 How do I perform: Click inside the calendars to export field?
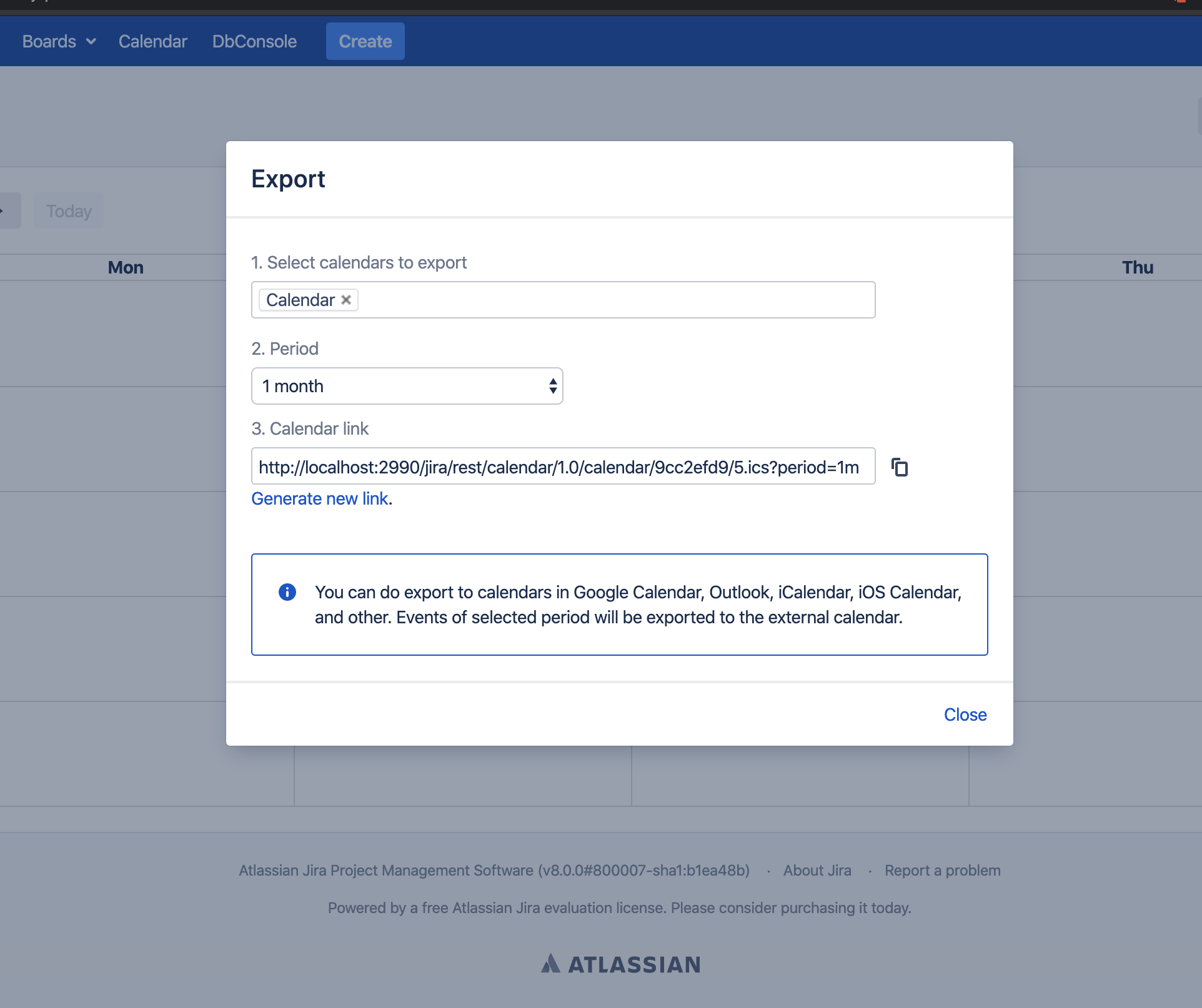coord(563,300)
